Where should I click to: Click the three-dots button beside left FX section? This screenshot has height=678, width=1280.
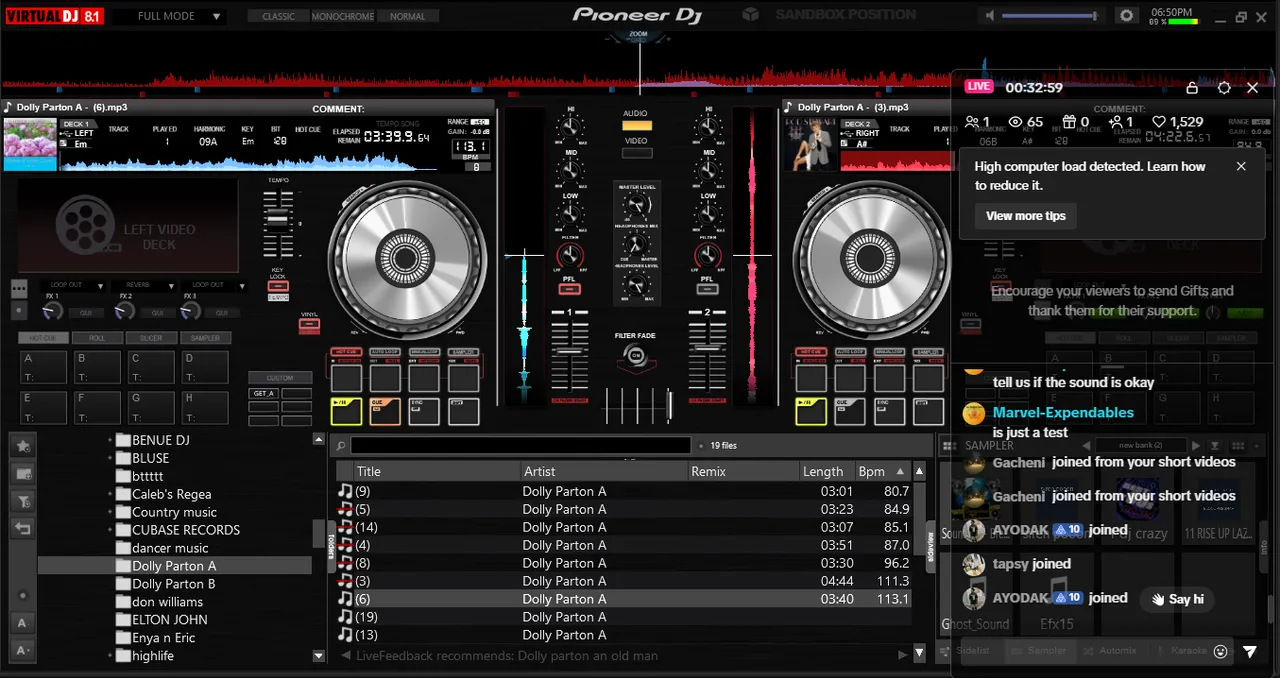click(x=19, y=288)
